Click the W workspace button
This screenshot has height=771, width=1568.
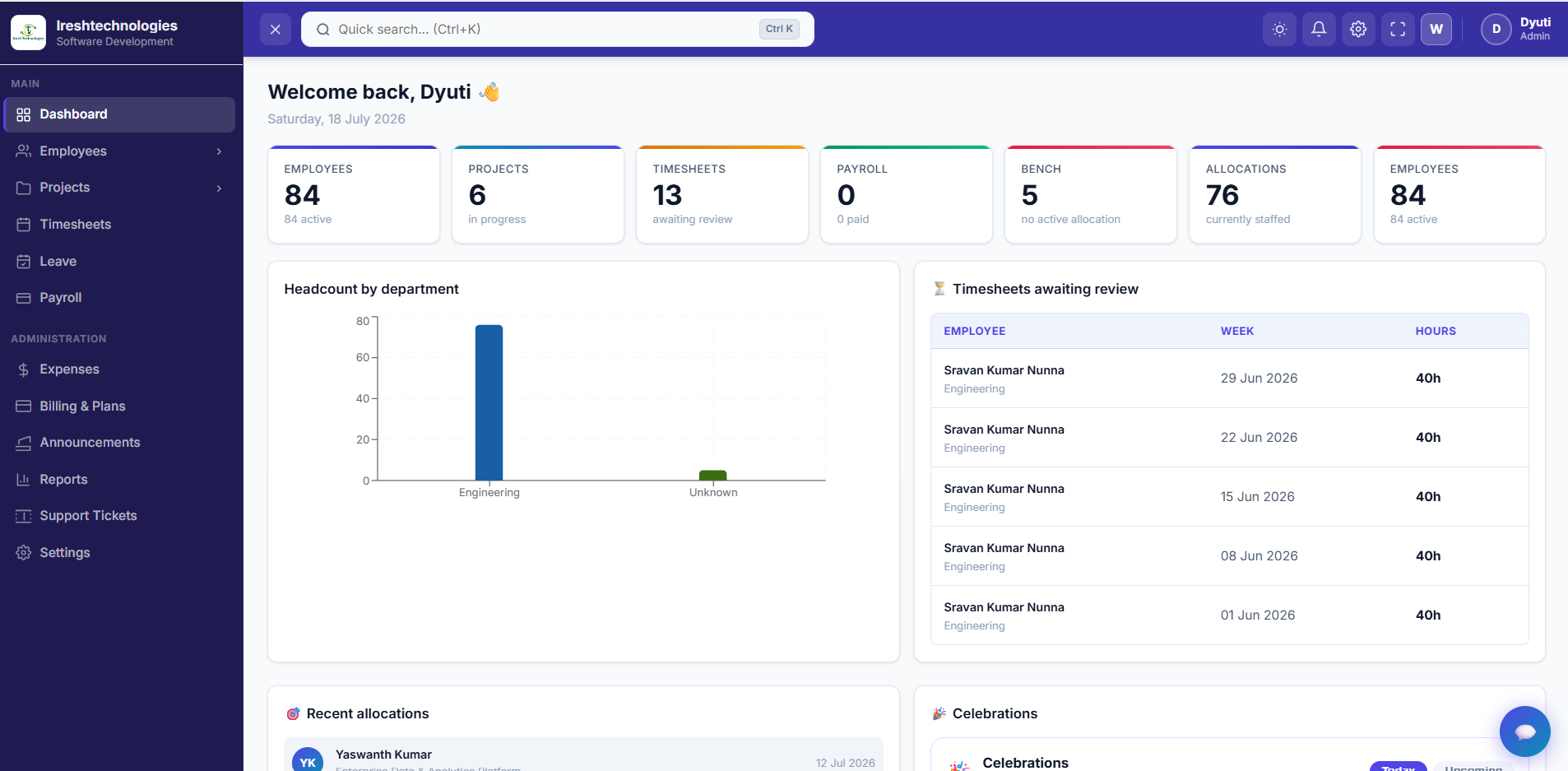[x=1436, y=30]
